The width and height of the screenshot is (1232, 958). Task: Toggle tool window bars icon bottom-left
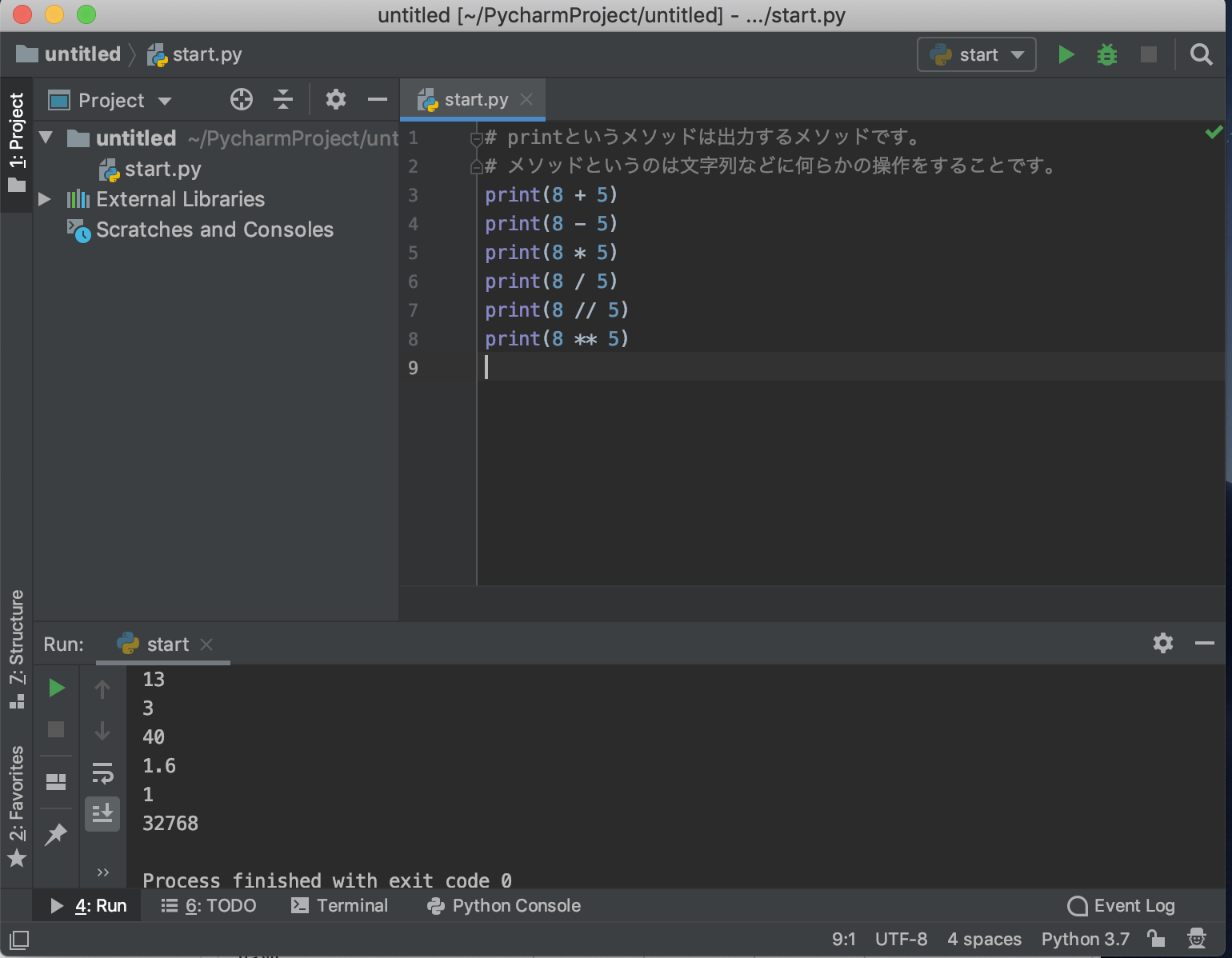pyautogui.click(x=19, y=940)
